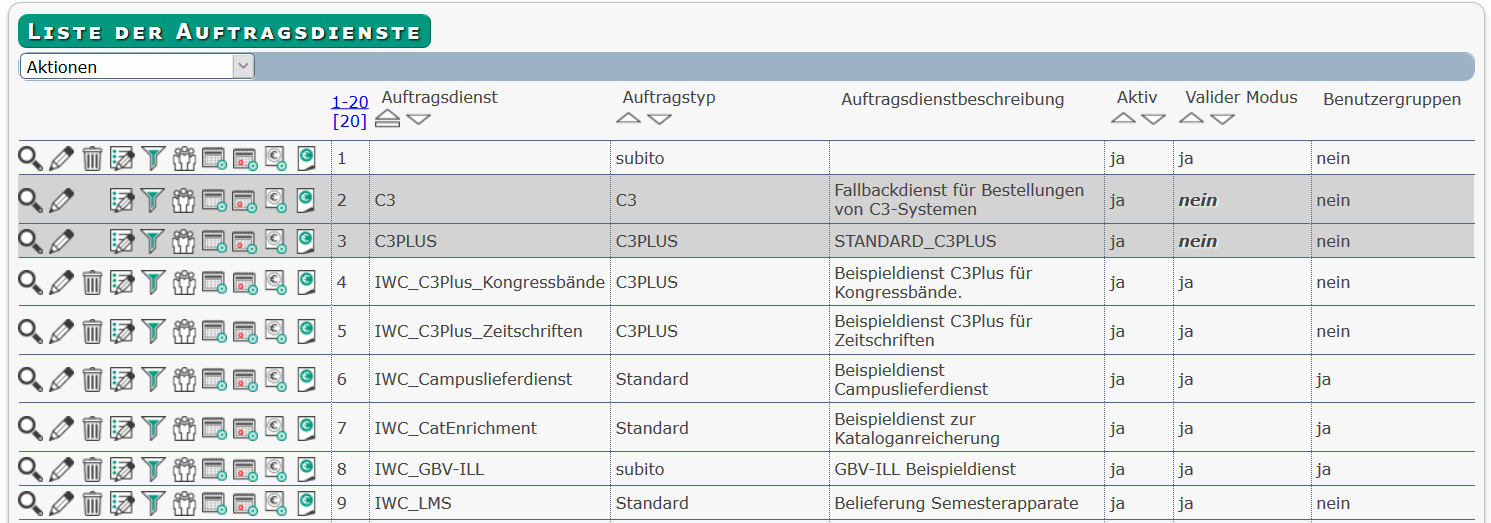
Task: Open the Aktionen dropdown menu
Action: (137, 67)
